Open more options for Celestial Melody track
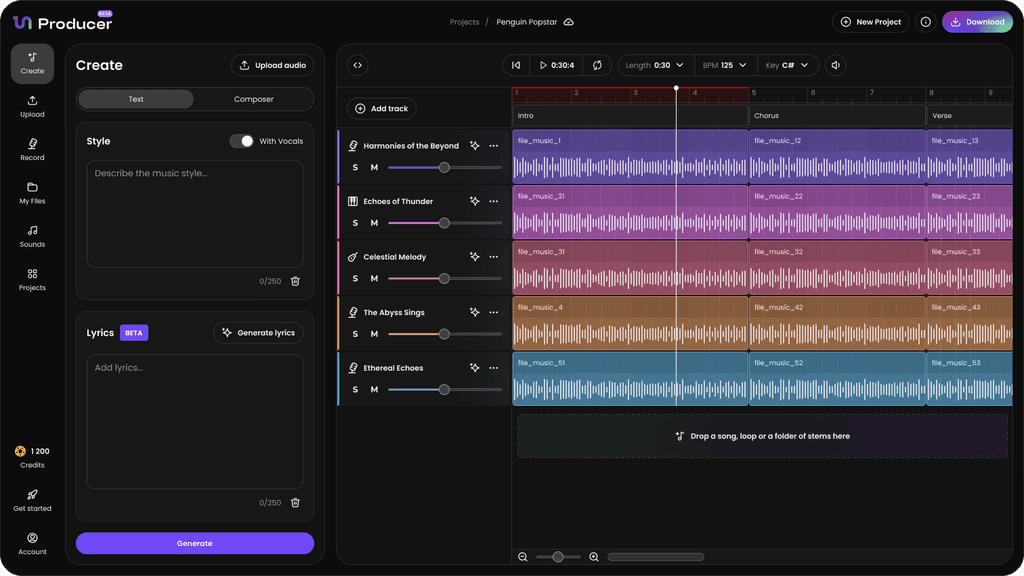1024x576 pixels. coord(493,256)
